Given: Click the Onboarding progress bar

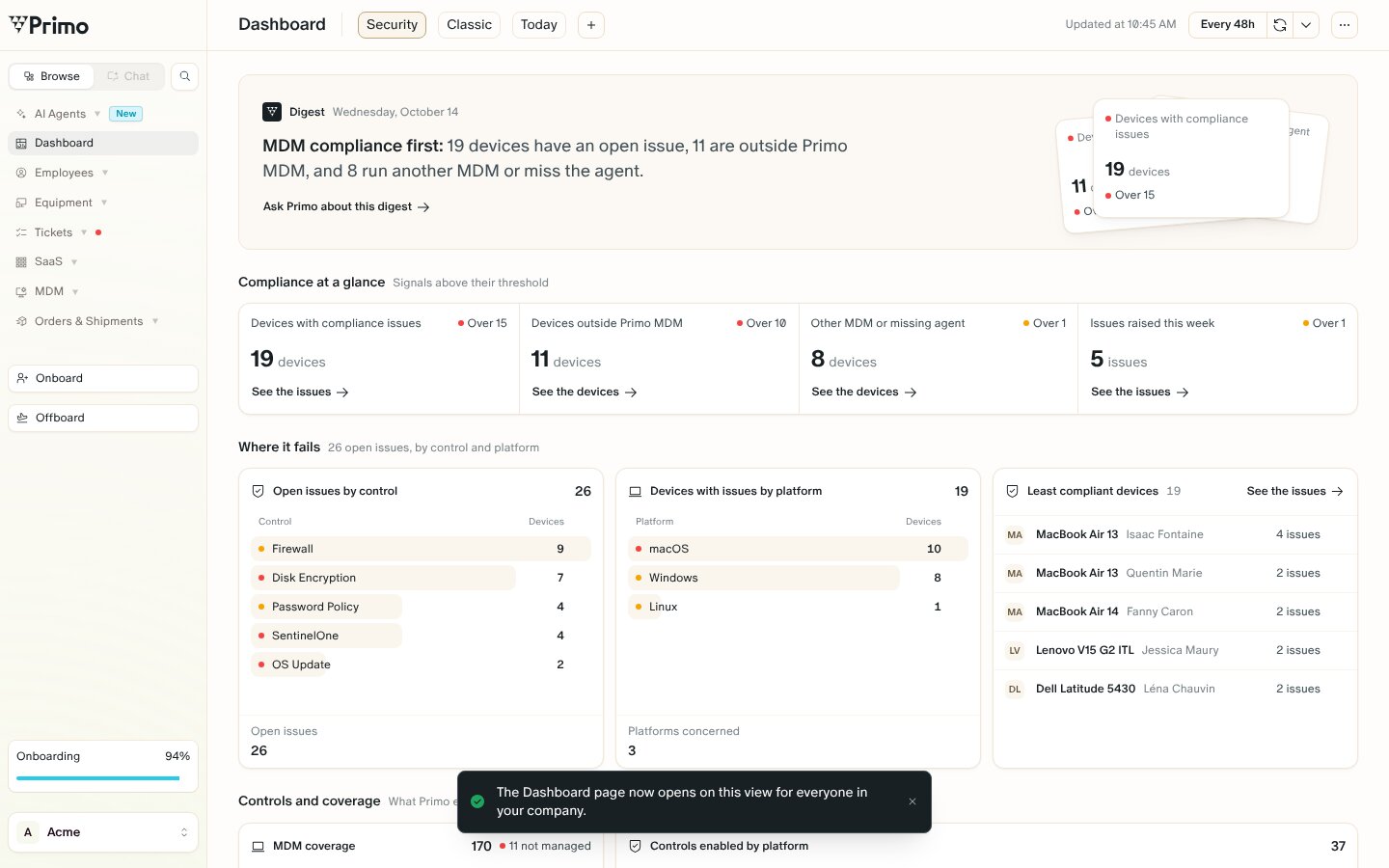Looking at the screenshot, I should coord(98,778).
